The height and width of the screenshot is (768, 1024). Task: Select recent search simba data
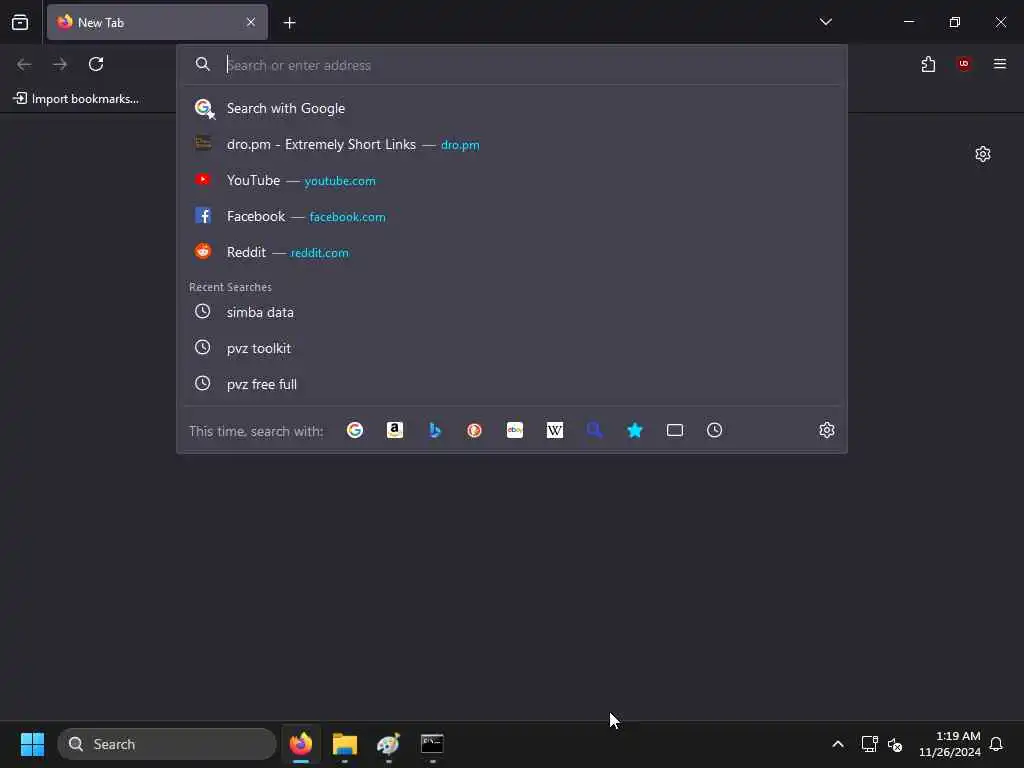pyautogui.click(x=512, y=312)
